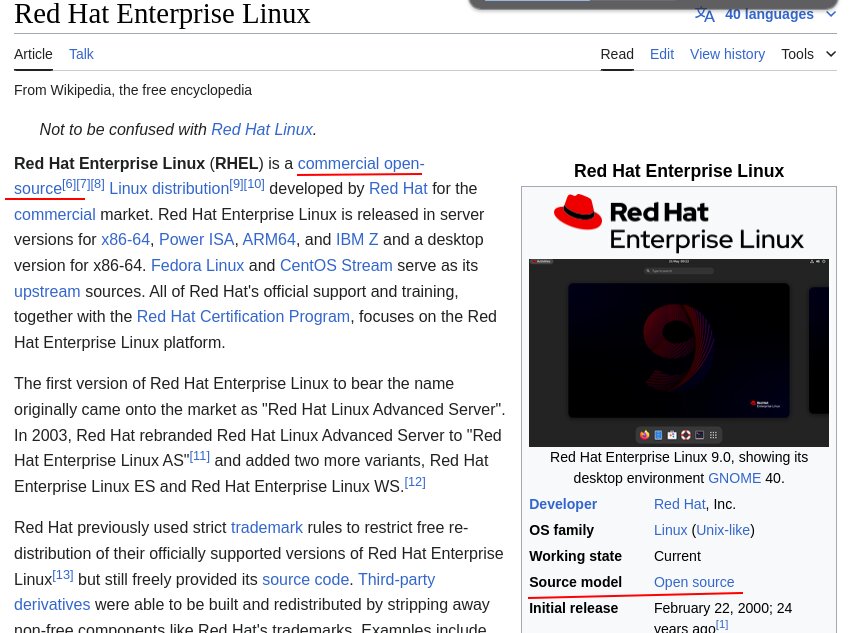Click the Red Hat link in intro paragraph
This screenshot has width=865, height=633.
[398, 189]
